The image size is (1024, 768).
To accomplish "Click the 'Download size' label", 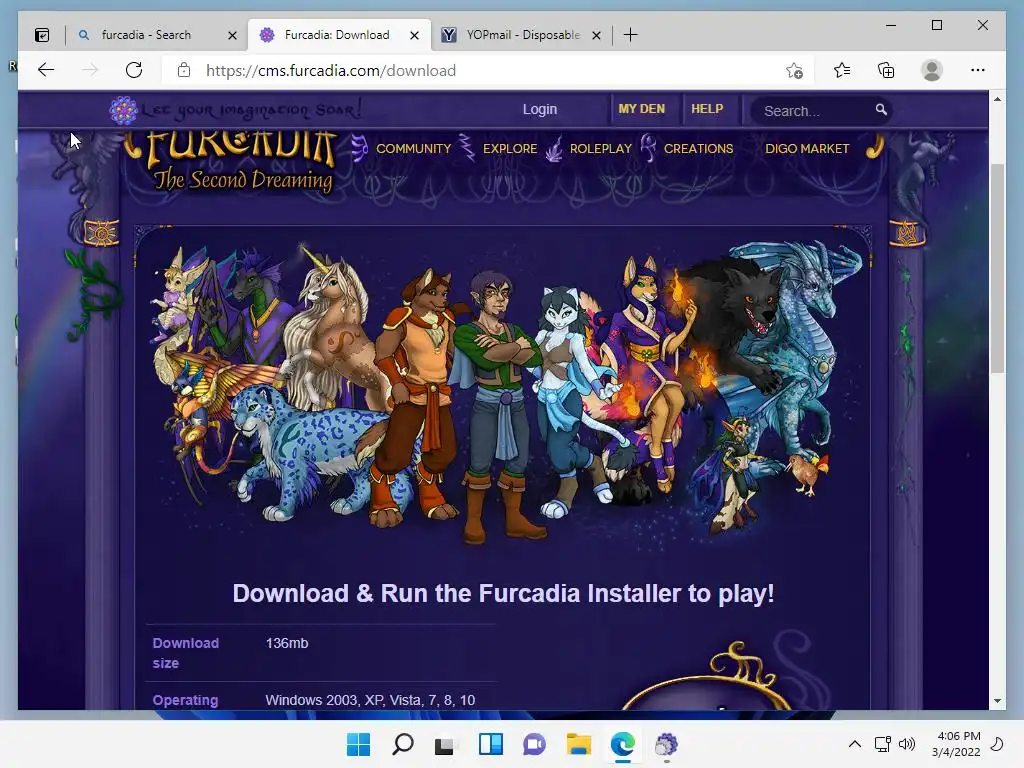I will (185, 653).
